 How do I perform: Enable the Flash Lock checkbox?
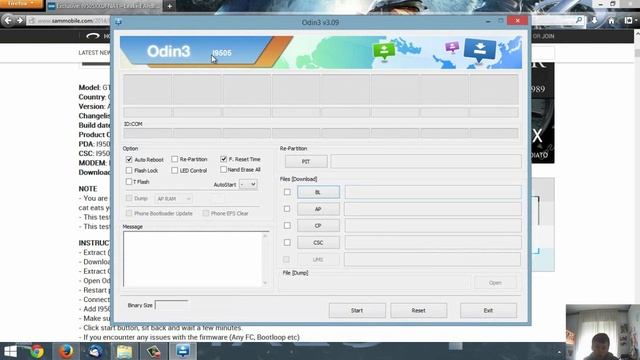129,170
